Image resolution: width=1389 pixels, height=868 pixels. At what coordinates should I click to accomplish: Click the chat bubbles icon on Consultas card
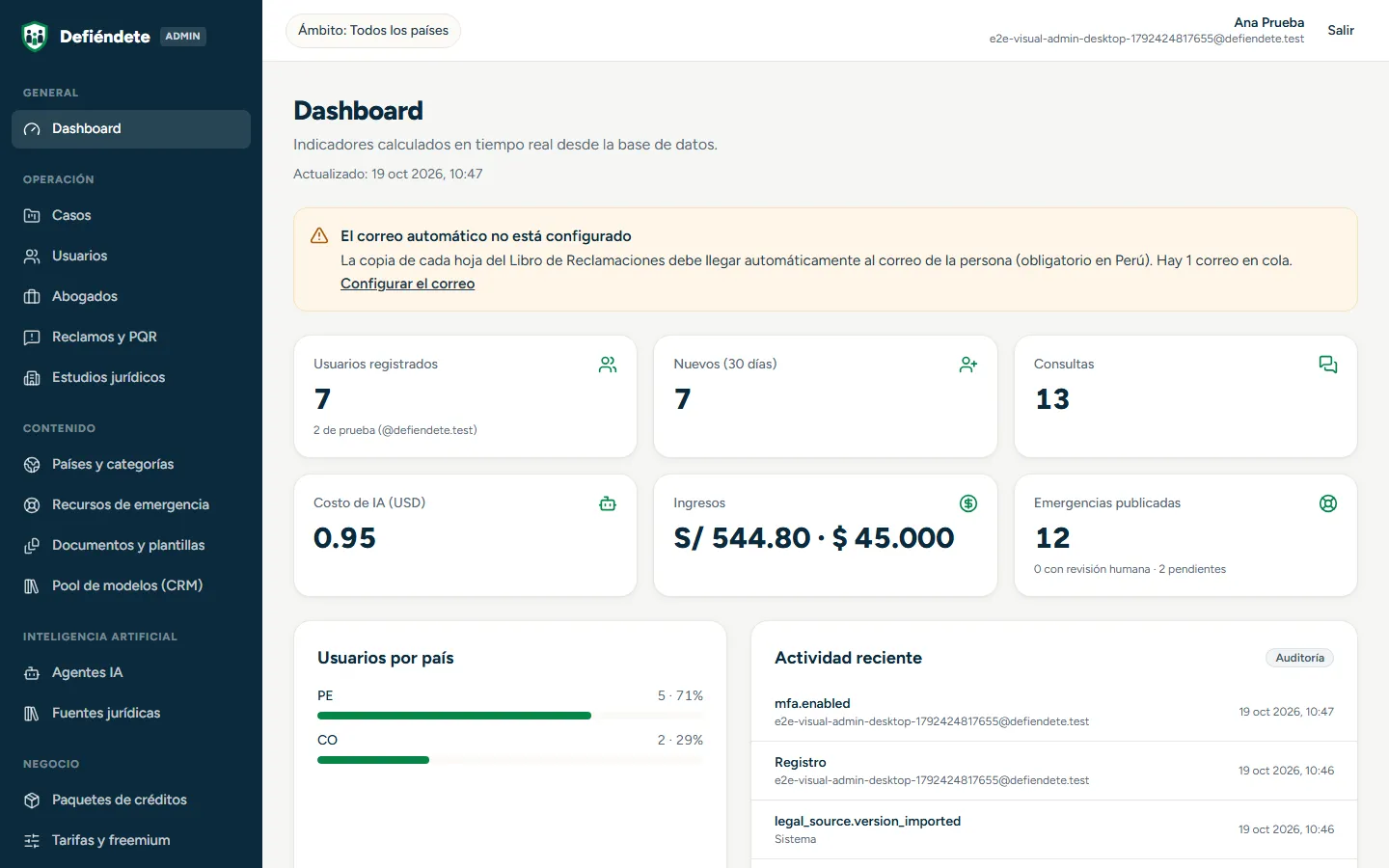1328,365
